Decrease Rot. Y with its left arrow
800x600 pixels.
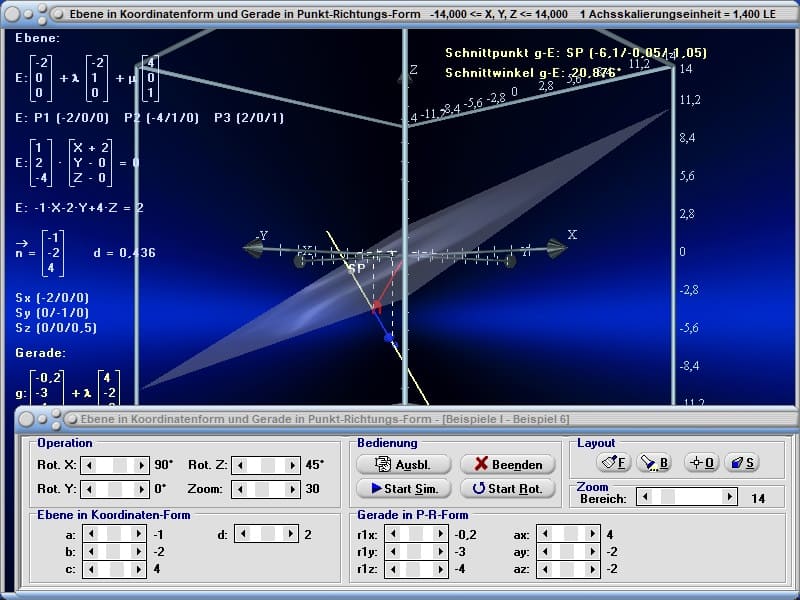tap(89, 489)
